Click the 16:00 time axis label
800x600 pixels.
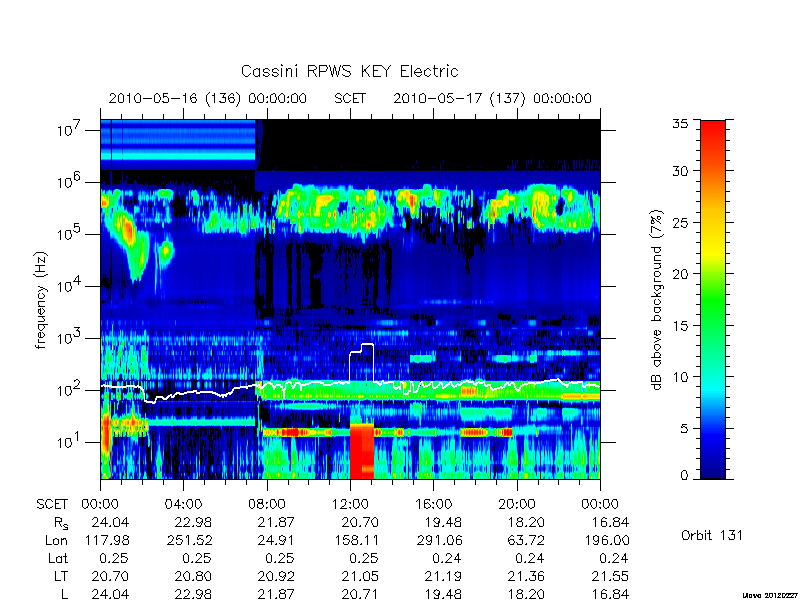[x=433, y=504]
